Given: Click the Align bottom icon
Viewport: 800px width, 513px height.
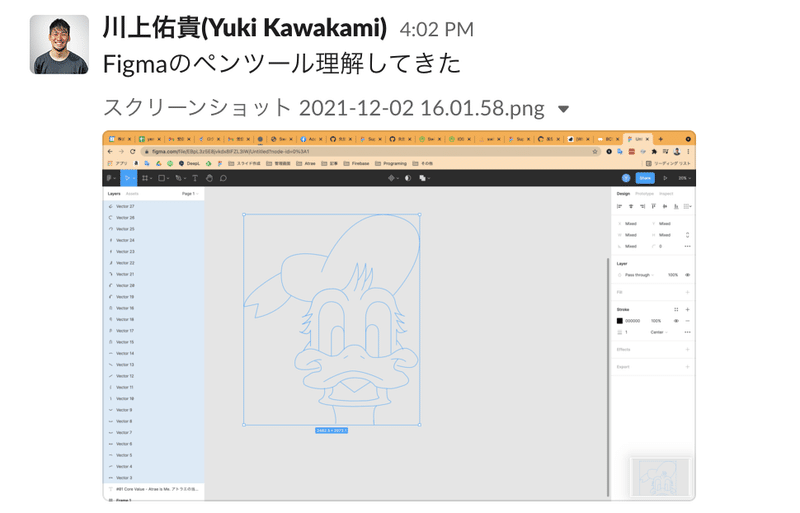Looking at the screenshot, I should tap(676, 206).
